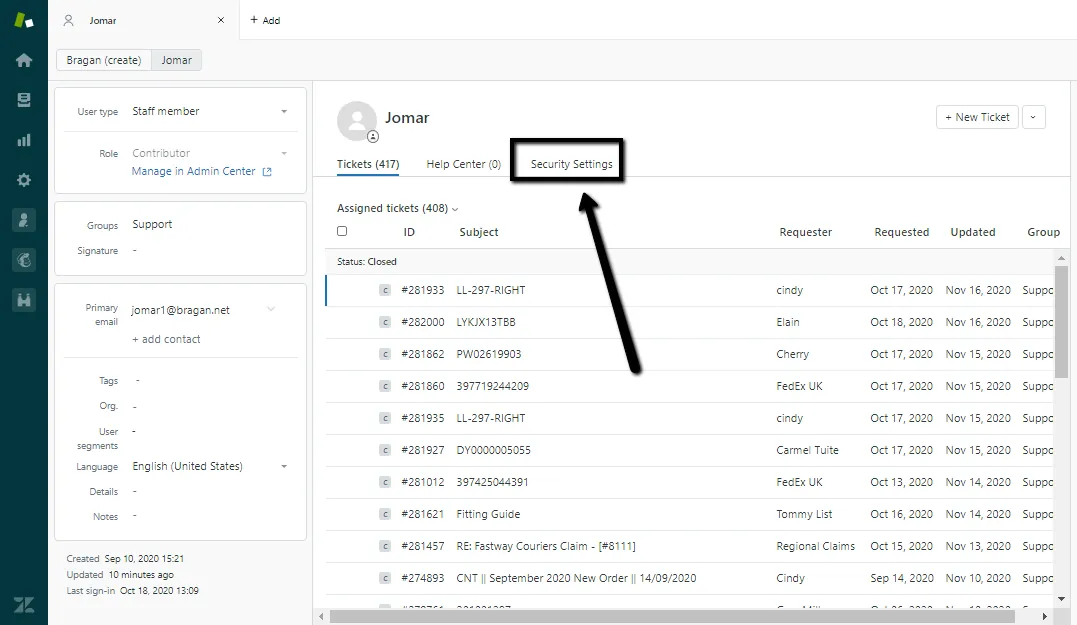Open Manage in Admin Center link
The image size is (1077, 625).
194,172
